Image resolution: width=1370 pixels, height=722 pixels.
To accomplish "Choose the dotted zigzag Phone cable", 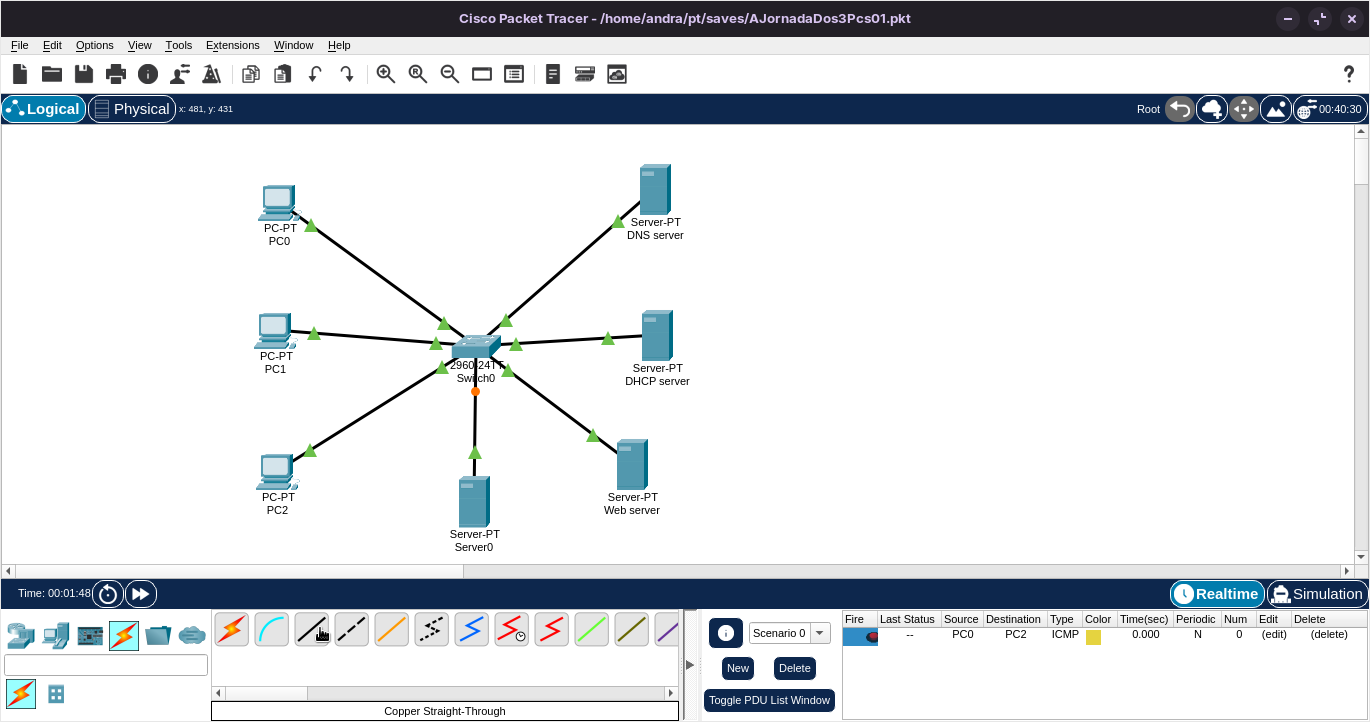I will 432,629.
